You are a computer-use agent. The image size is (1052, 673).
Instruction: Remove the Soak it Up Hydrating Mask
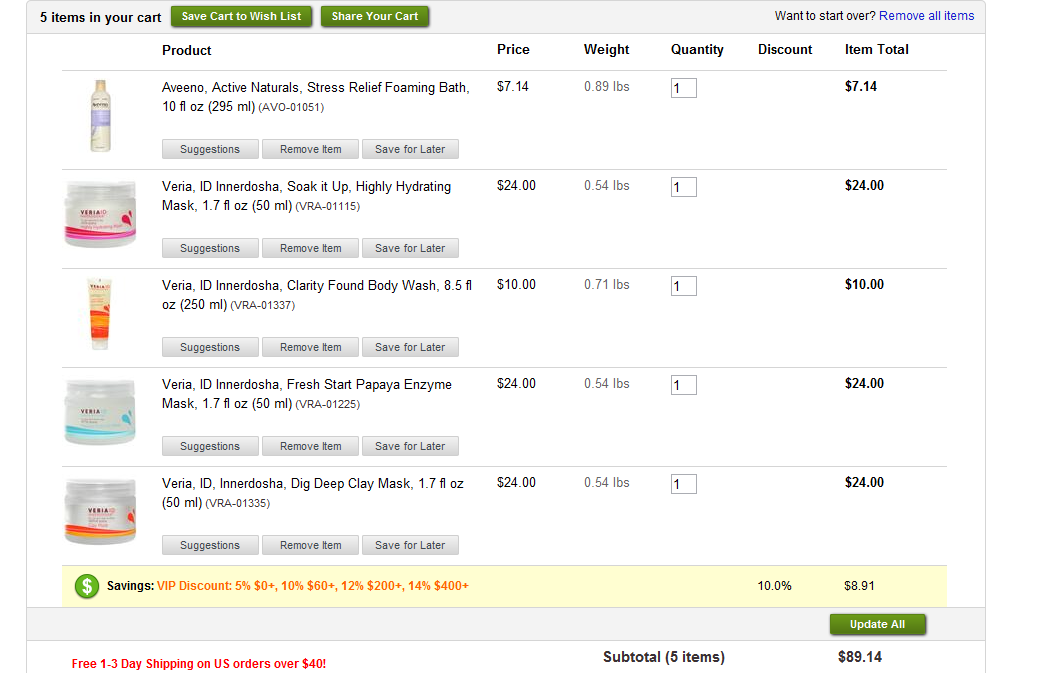coord(311,248)
